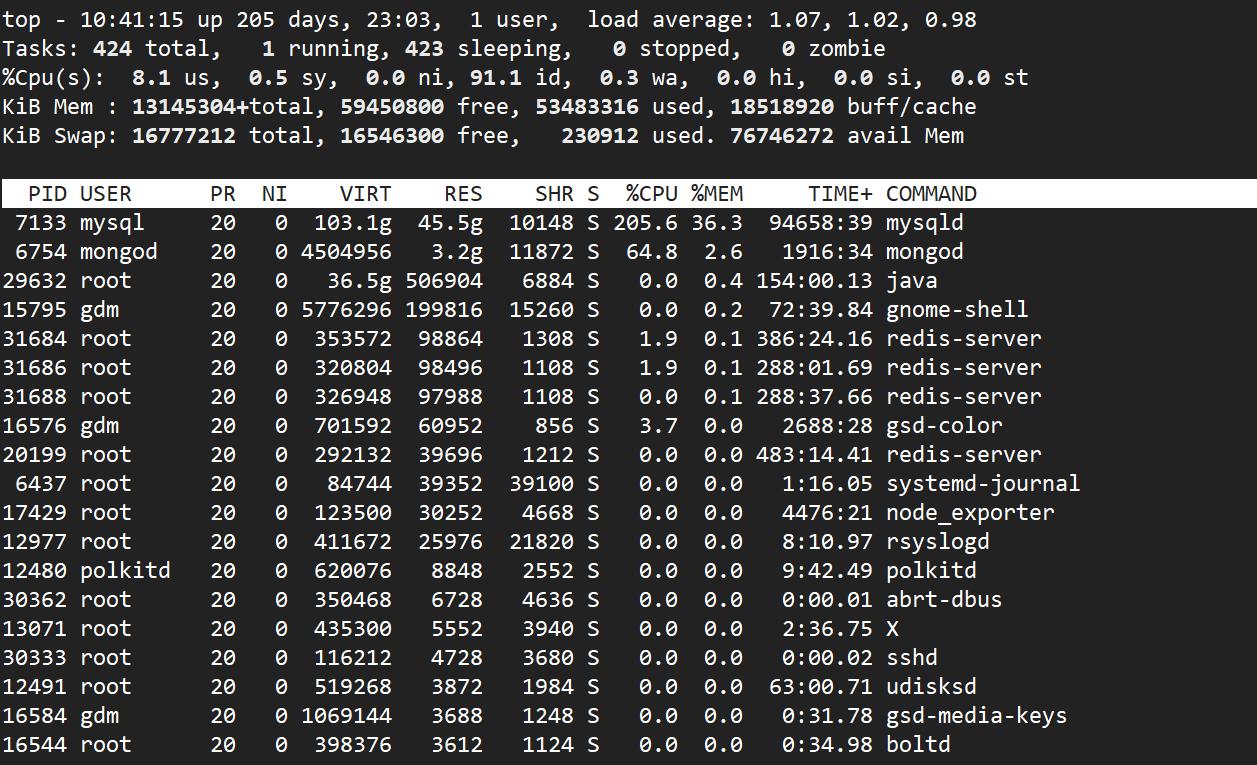
Task: Click the polkitd command name
Action: [932, 571]
